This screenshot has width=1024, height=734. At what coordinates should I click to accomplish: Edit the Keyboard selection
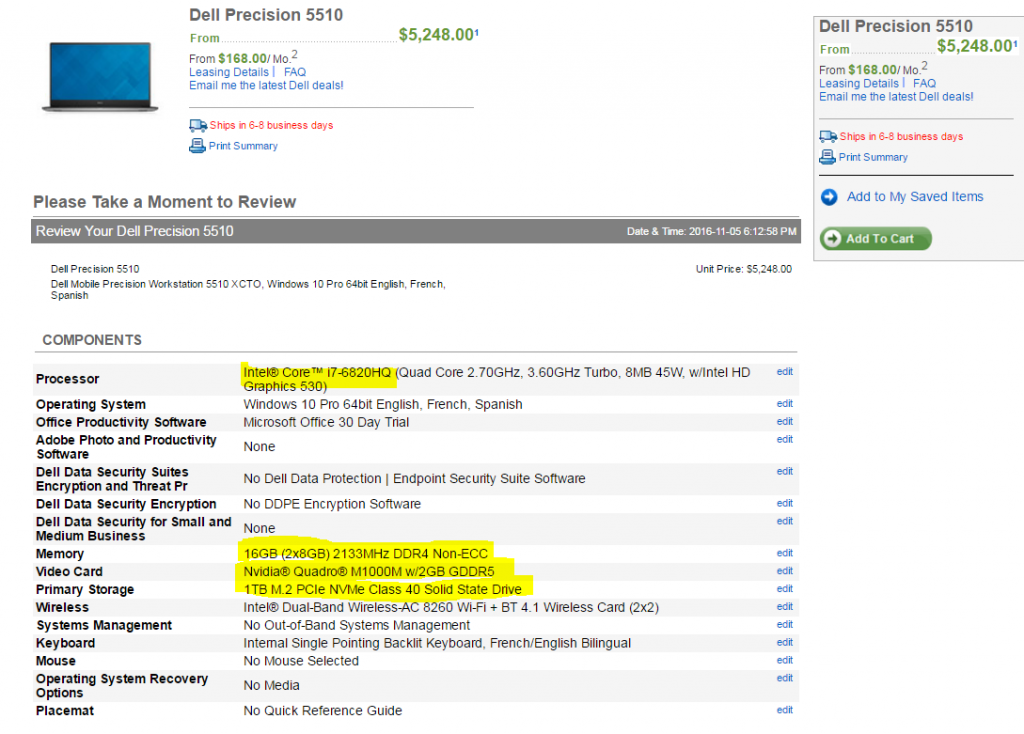pyautogui.click(x=784, y=643)
